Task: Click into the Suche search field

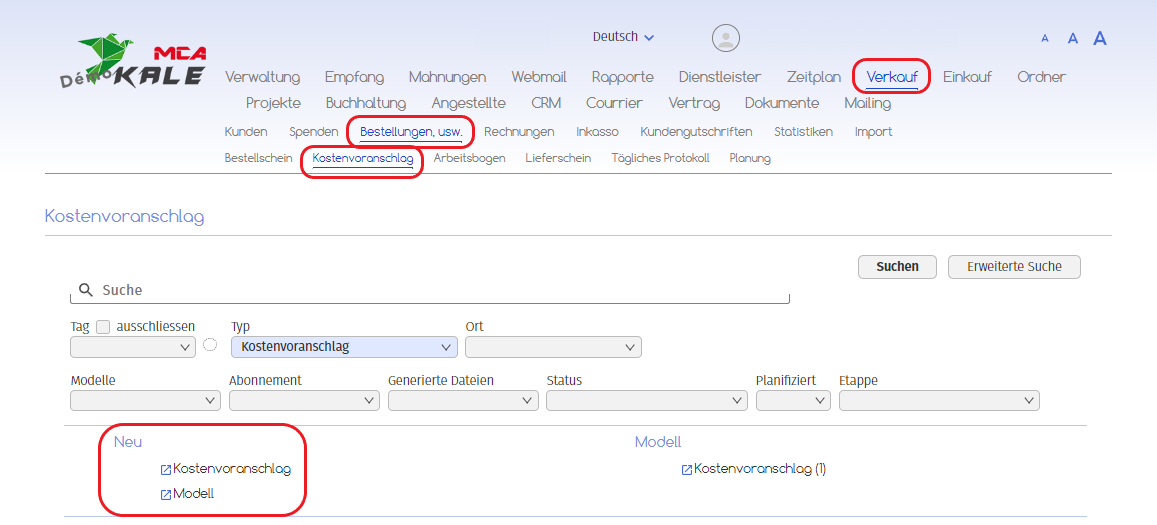Action: point(440,290)
